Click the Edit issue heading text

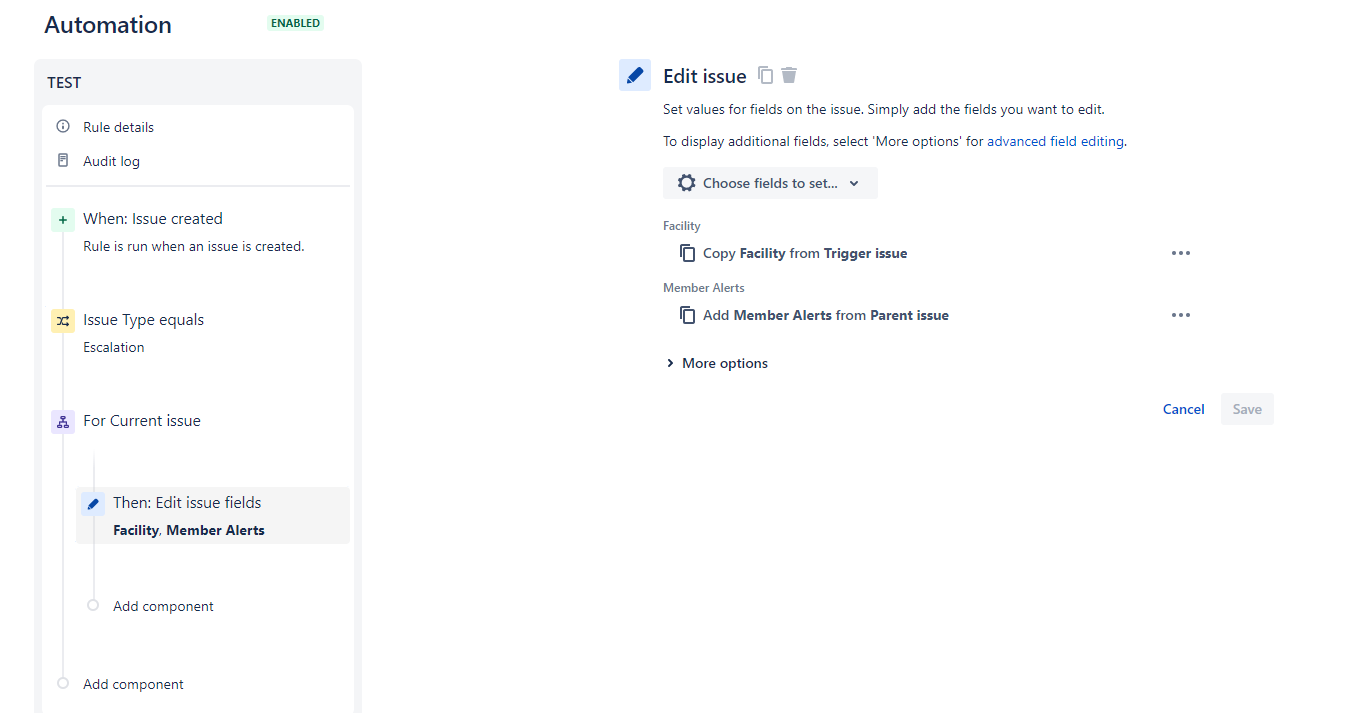(x=705, y=76)
